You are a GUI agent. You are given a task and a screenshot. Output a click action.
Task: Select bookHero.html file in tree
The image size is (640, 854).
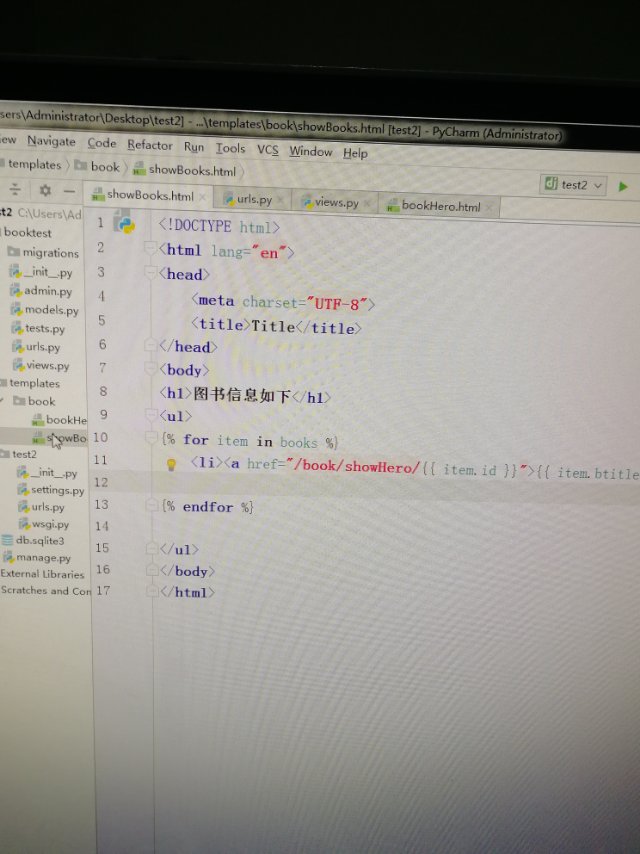point(59,420)
